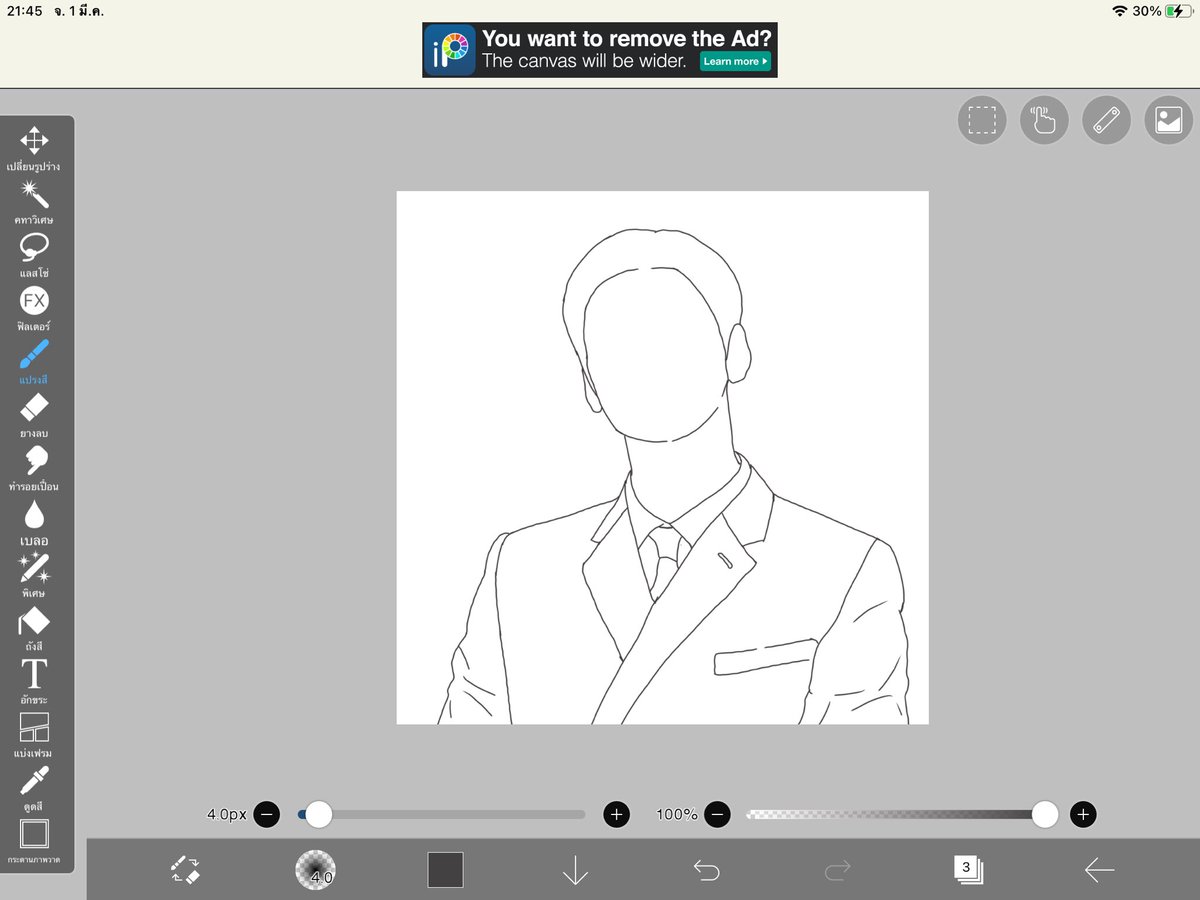Tap the Wi-Fi icon in status bar
Viewport: 1200px width, 900px height.
(x=1119, y=11)
